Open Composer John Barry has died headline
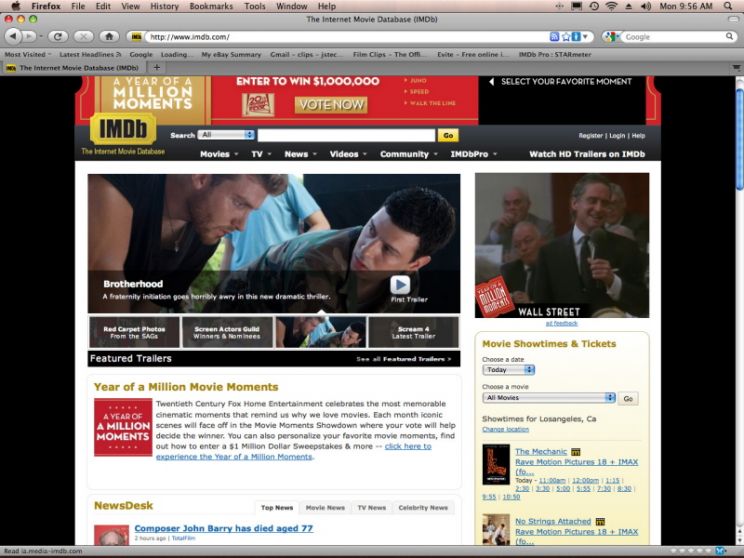Image resolution: width=744 pixels, height=558 pixels. tap(223, 528)
